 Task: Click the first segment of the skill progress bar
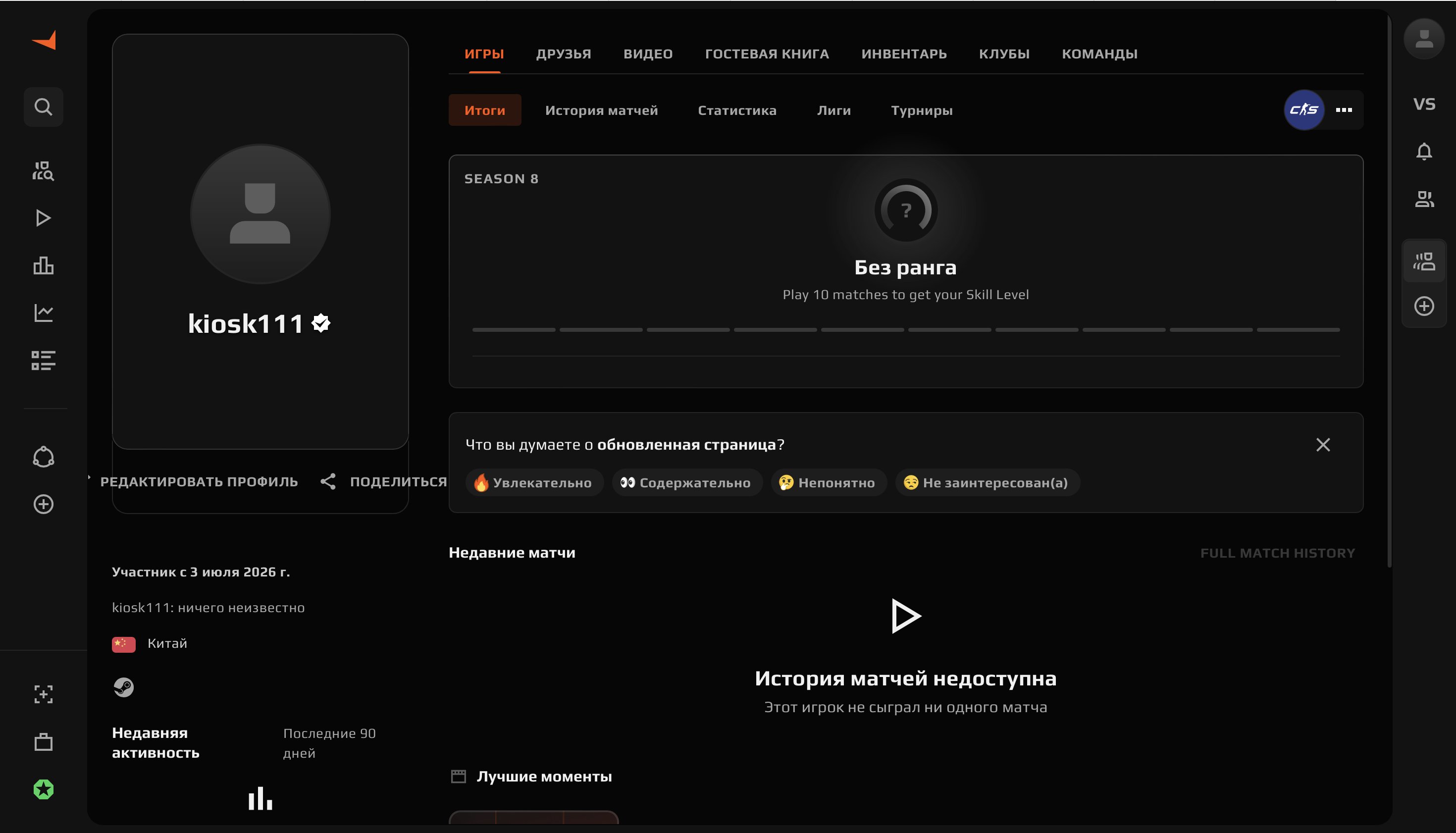(514, 330)
